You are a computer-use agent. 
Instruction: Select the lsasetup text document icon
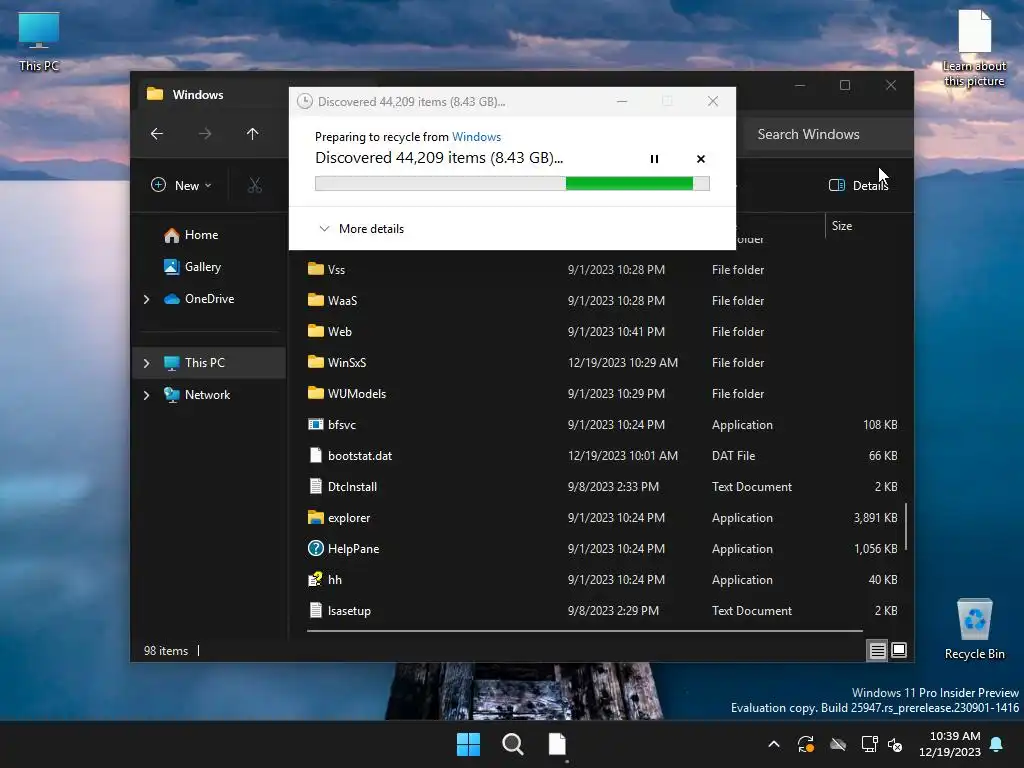pos(316,611)
